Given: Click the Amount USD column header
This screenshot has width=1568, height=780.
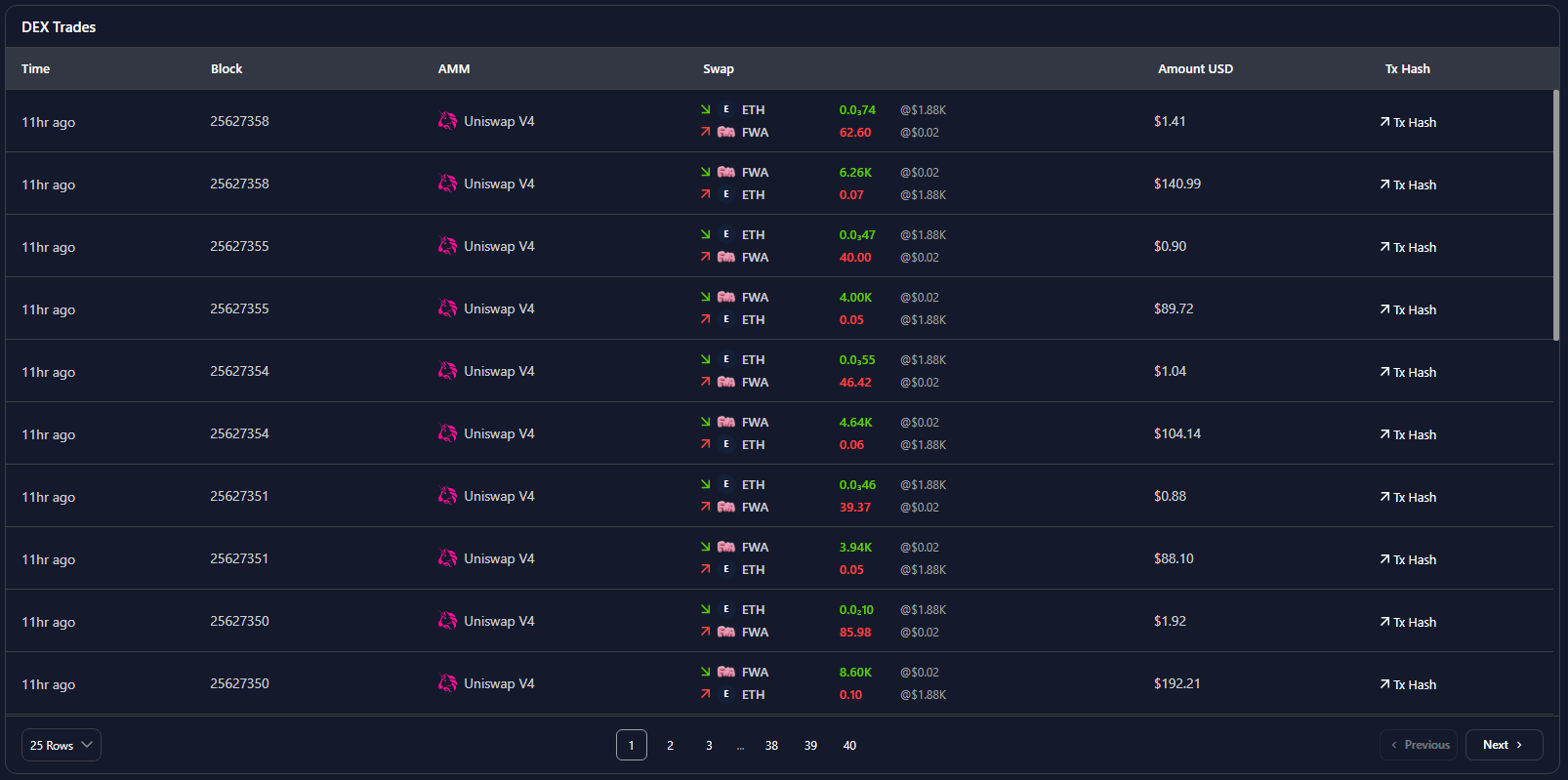Looking at the screenshot, I should (x=1195, y=68).
